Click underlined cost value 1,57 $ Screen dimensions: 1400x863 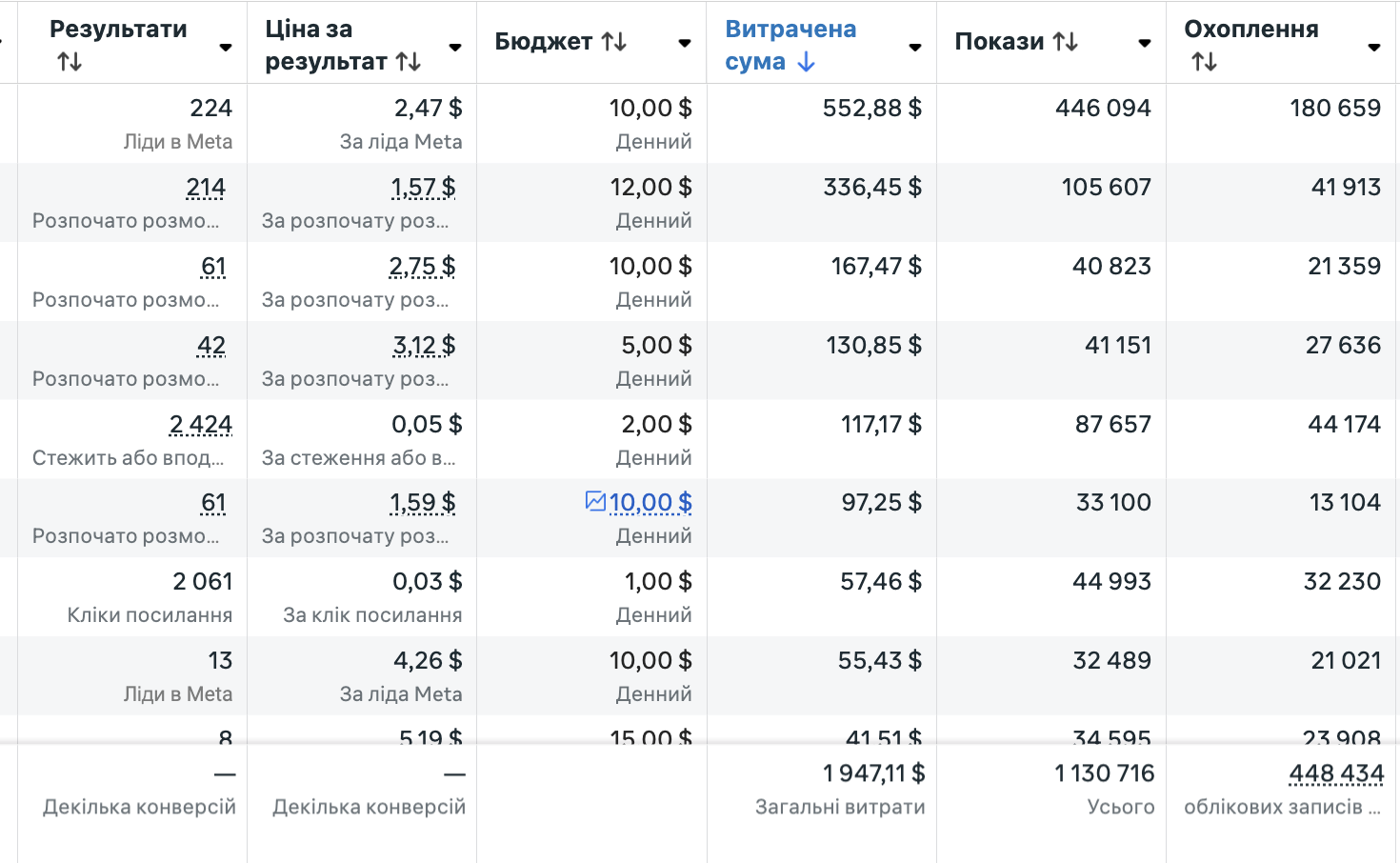[x=423, y=188]
